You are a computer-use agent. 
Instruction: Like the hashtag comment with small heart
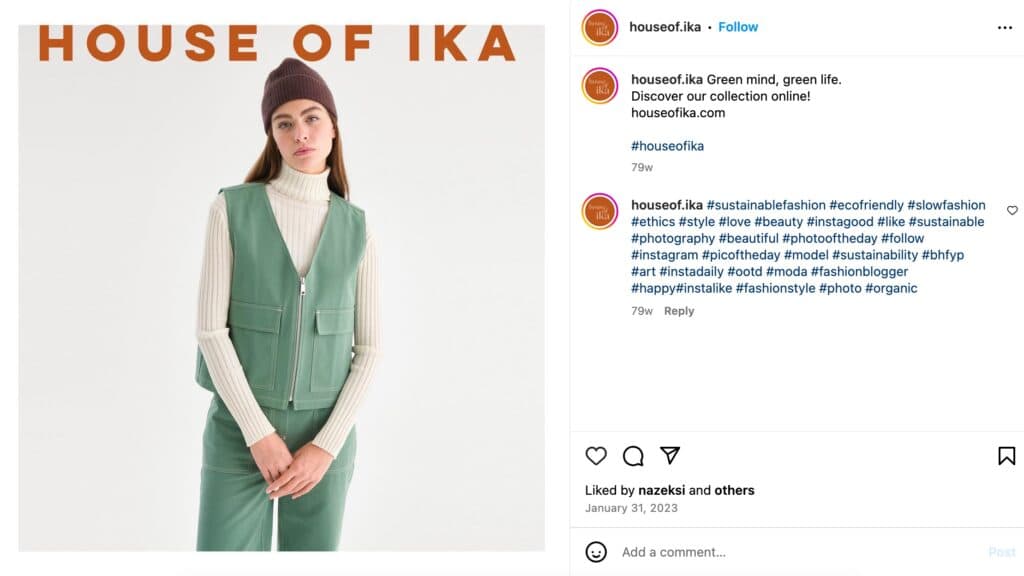[1012, 211]
